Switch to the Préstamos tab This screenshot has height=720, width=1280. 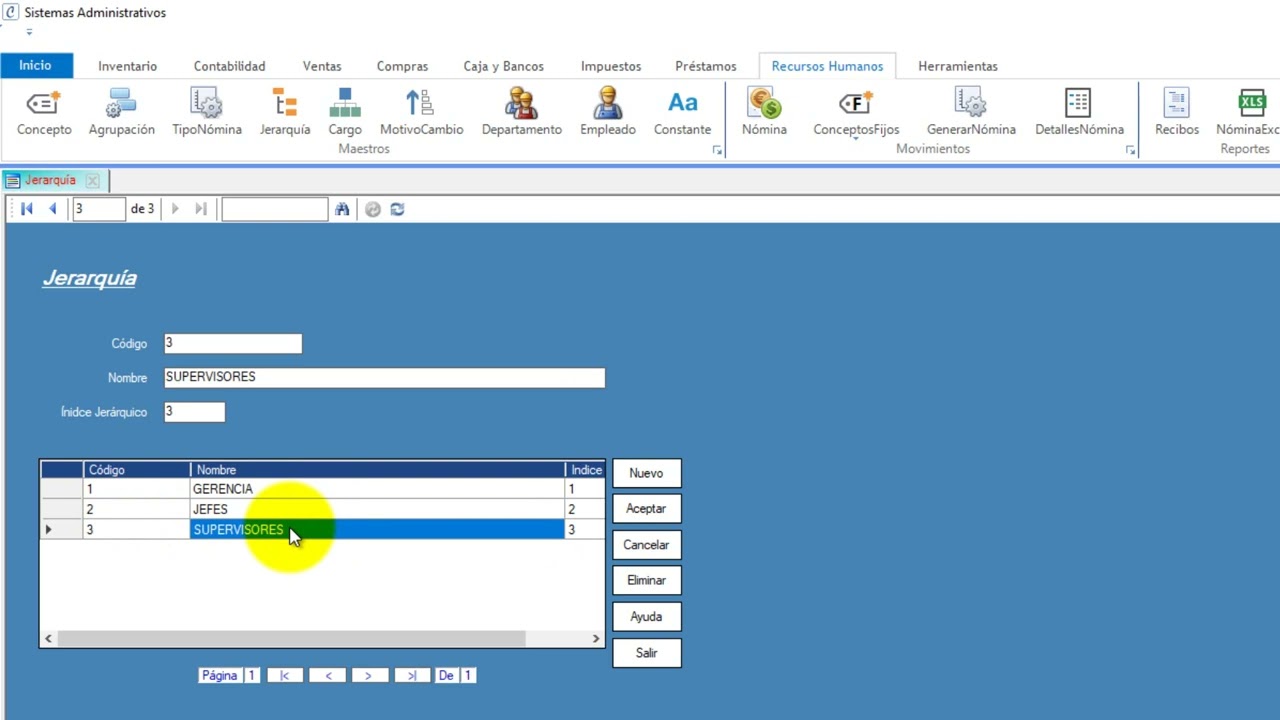705,66
